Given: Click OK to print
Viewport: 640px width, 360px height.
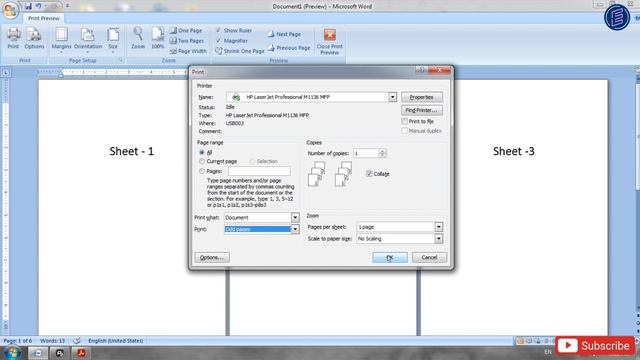Looking at the screenshot, I should tap(390, 258).
